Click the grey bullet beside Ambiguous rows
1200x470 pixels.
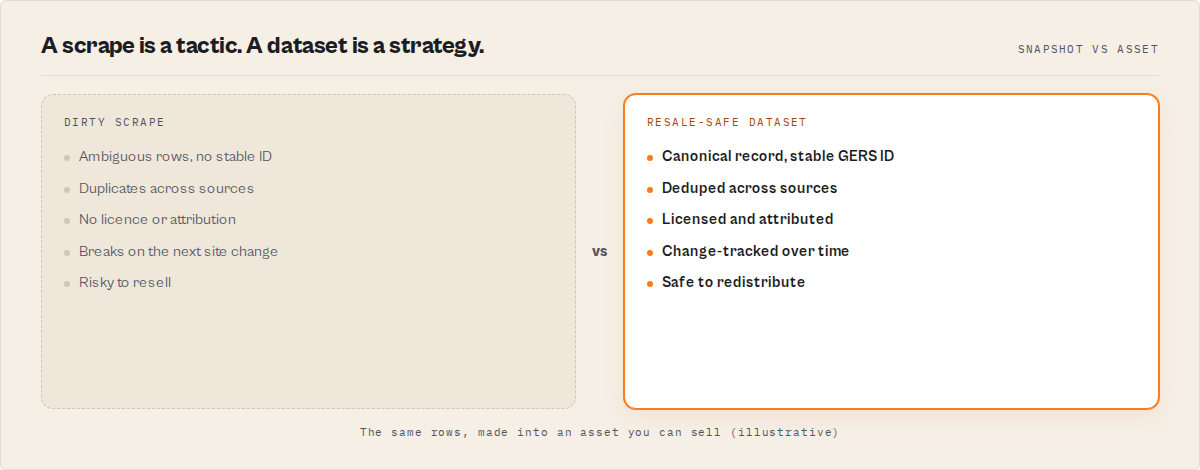point(67,158)
